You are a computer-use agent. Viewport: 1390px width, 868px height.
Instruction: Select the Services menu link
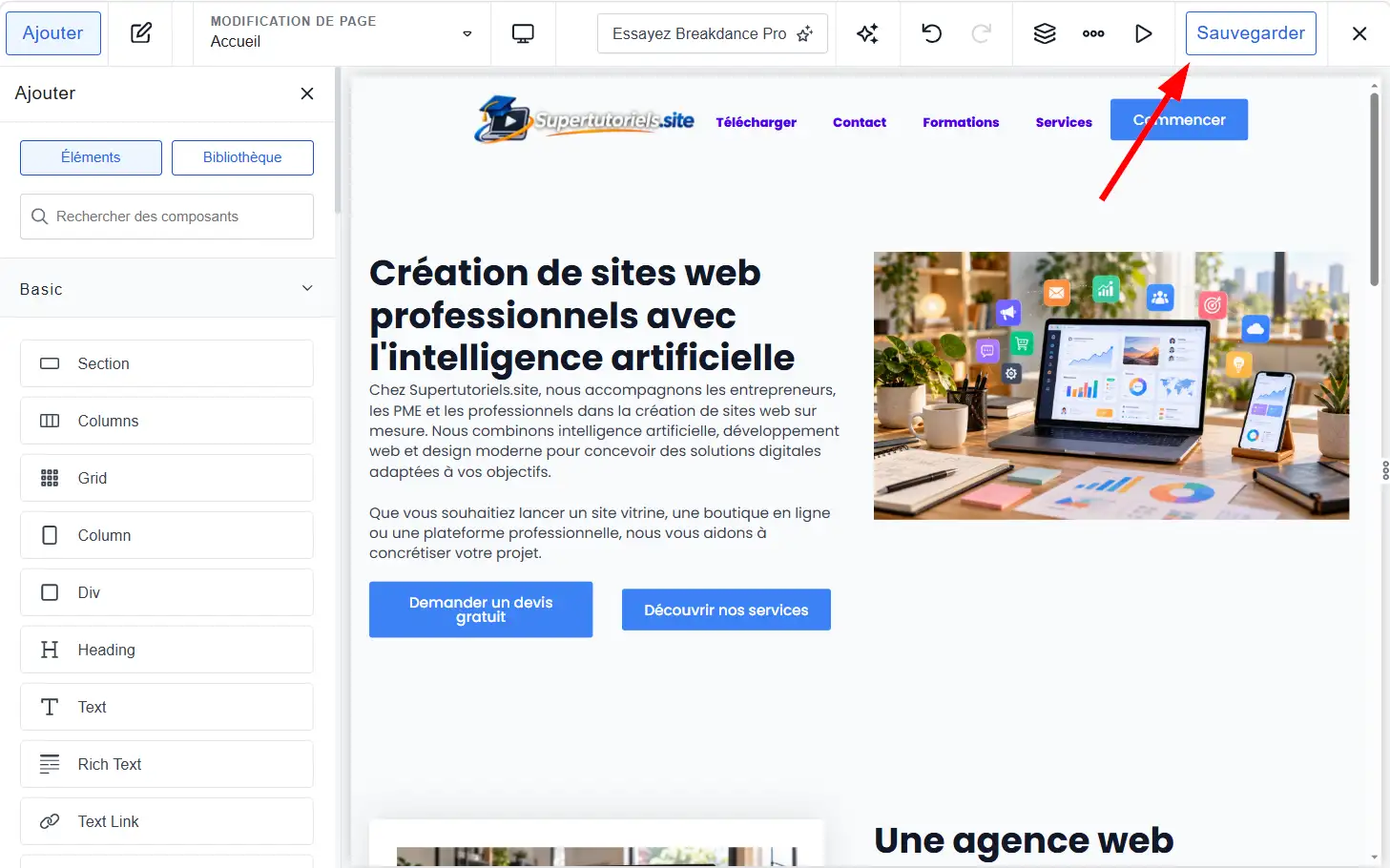click(1064, 122)
